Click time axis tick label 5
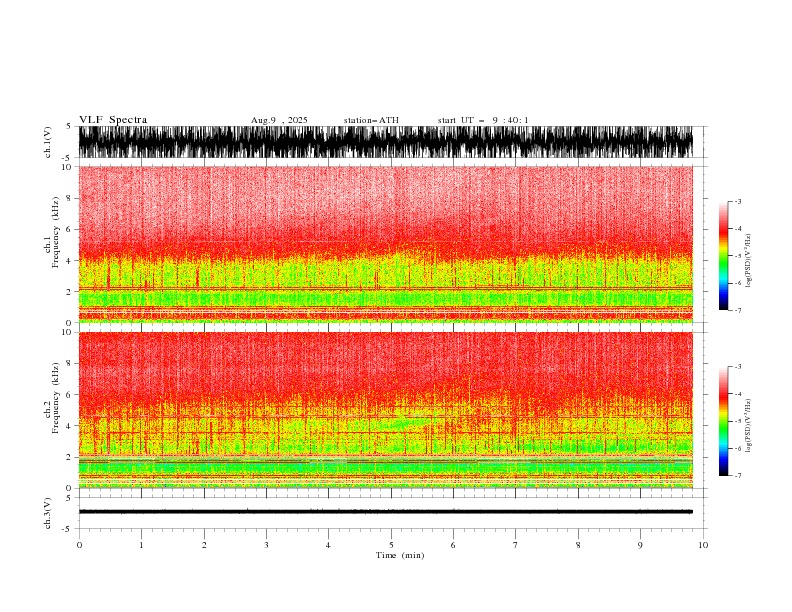 [x=391, y=545]
